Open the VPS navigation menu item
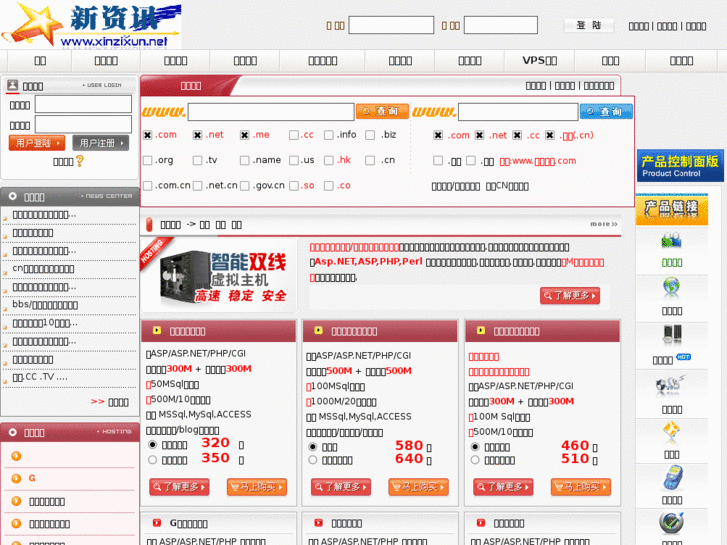This screenshot has height=545, width=727. coord(540,61)
